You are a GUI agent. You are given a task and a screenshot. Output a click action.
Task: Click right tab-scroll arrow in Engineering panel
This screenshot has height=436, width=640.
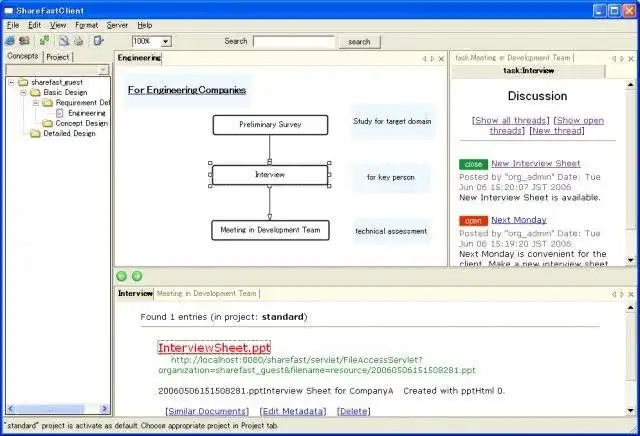[432, 59]
